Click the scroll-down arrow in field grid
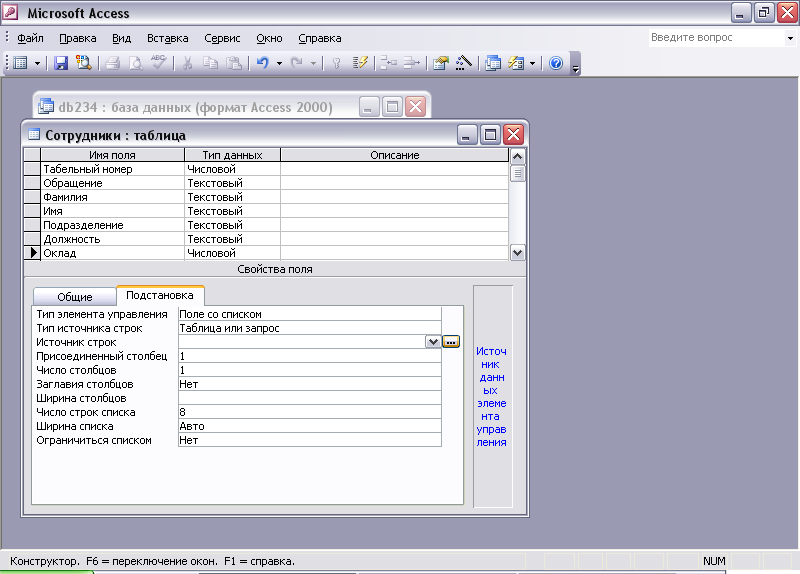 click(517, 253)
